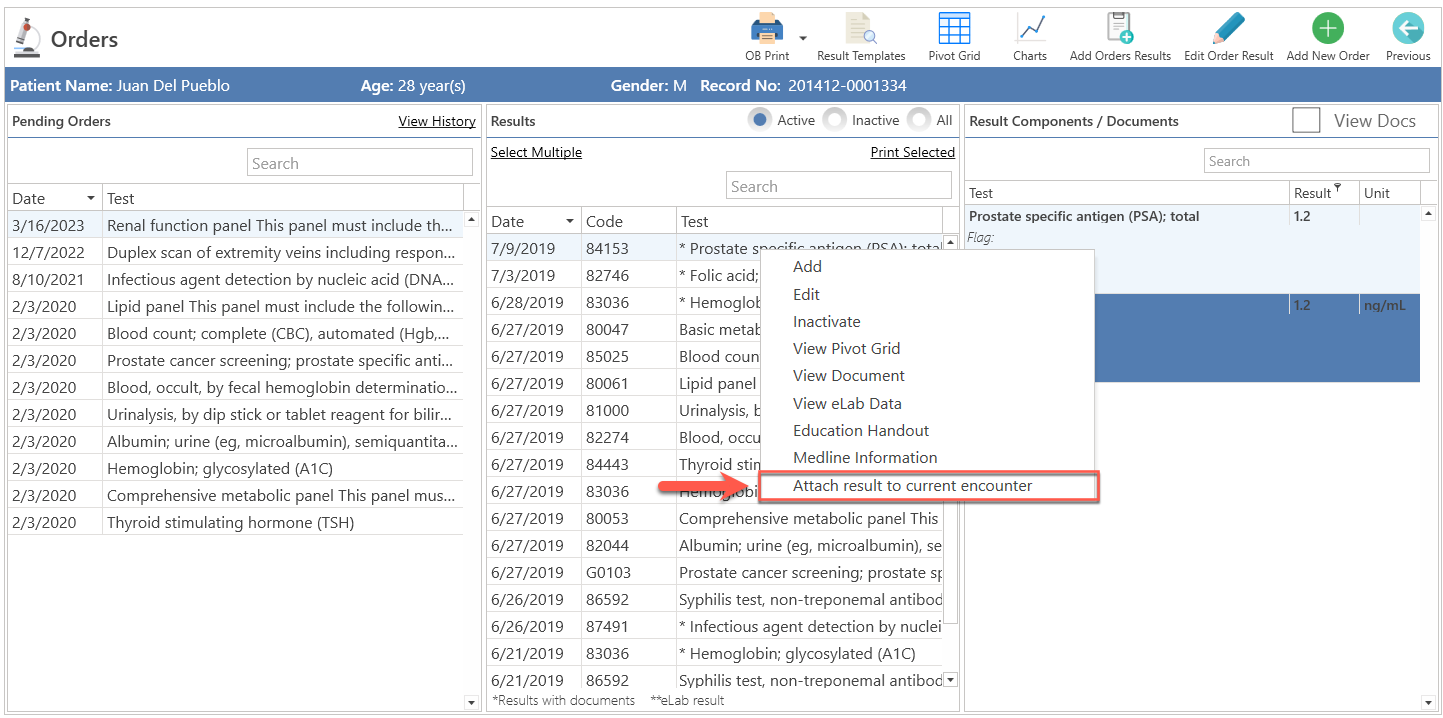Focus the Results search field
Screen dimensions: 1443x718
point(839,186)
